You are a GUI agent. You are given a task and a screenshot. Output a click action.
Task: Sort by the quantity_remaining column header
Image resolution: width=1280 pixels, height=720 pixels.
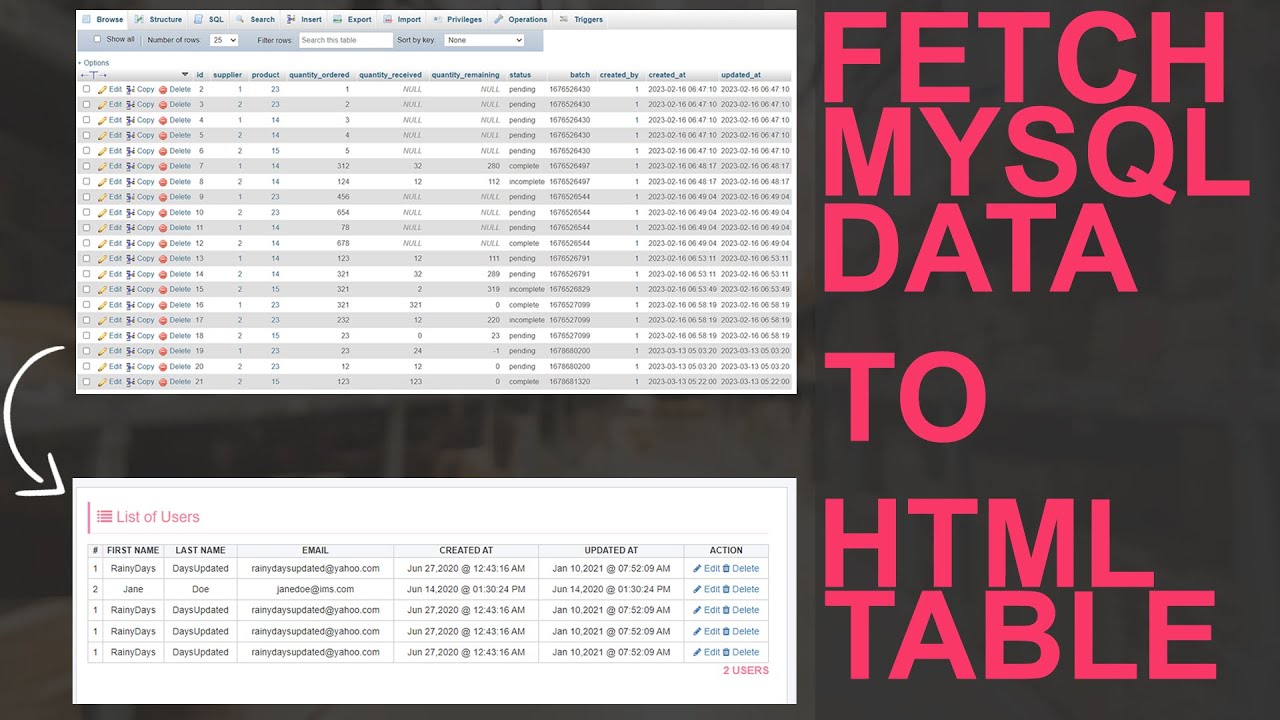(x=465, y=75)
